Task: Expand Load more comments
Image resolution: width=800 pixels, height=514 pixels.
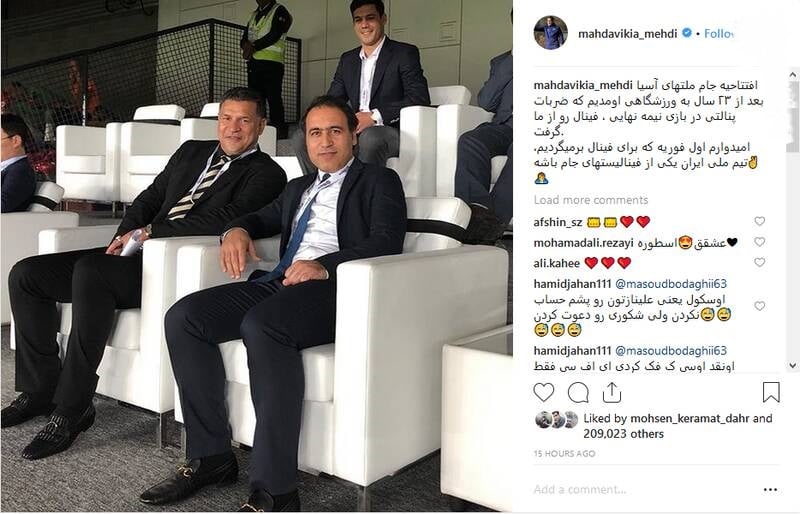Action: point(591,200)
